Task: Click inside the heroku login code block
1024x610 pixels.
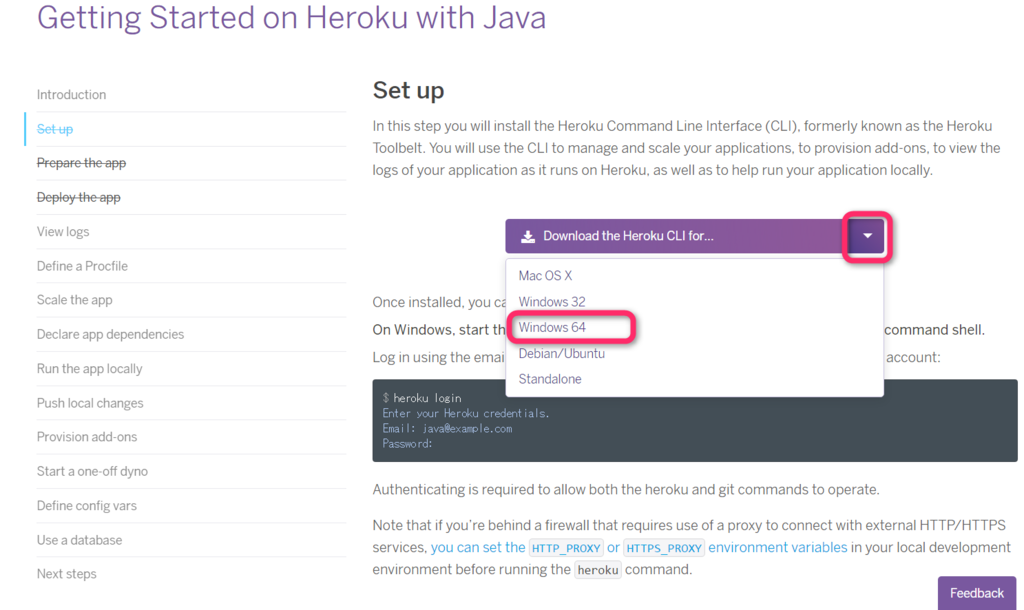Action: pos(694,420)
